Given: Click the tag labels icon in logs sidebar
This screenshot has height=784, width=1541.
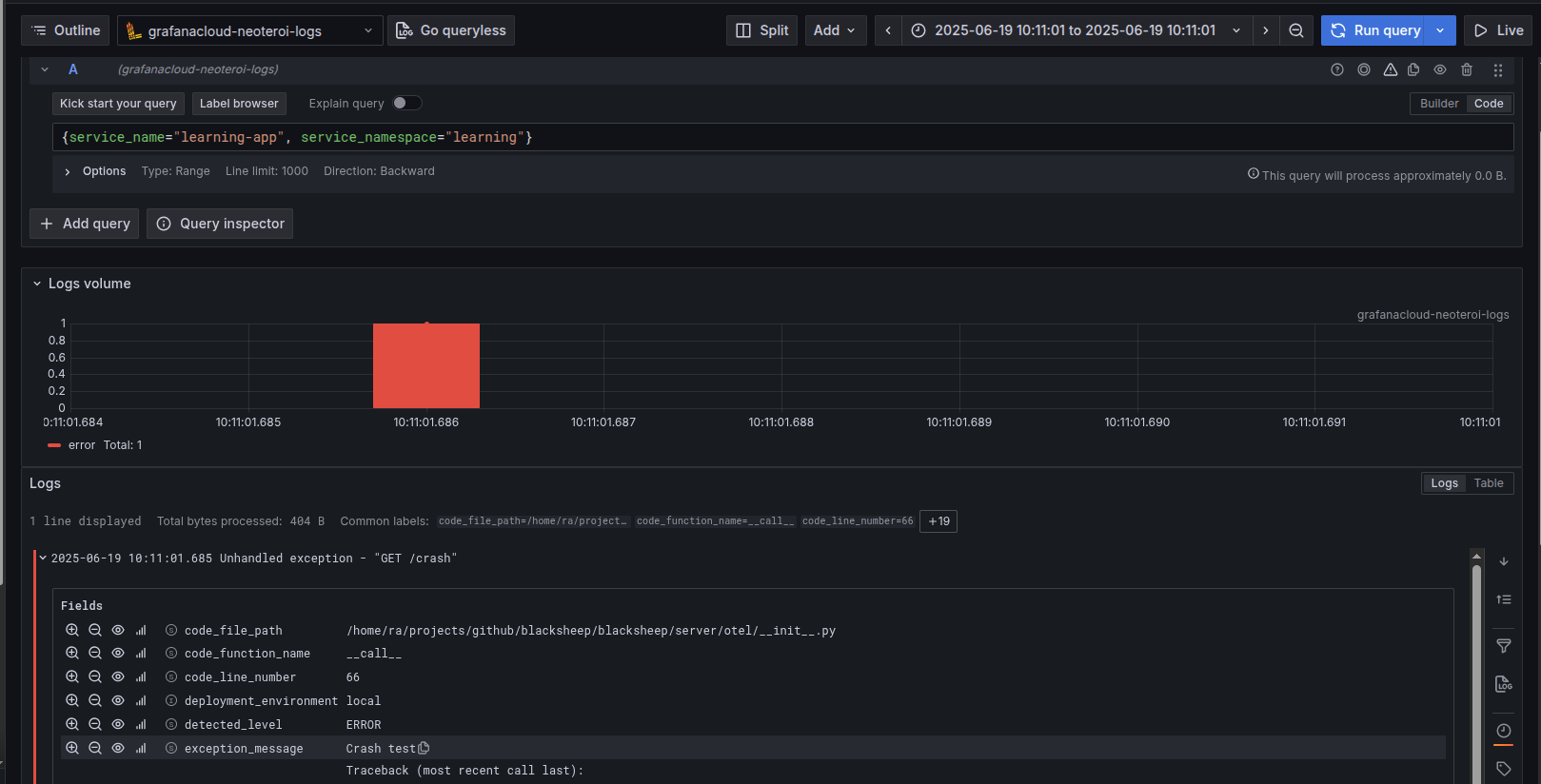Looking at the screenshot, I should [1504, 769].
